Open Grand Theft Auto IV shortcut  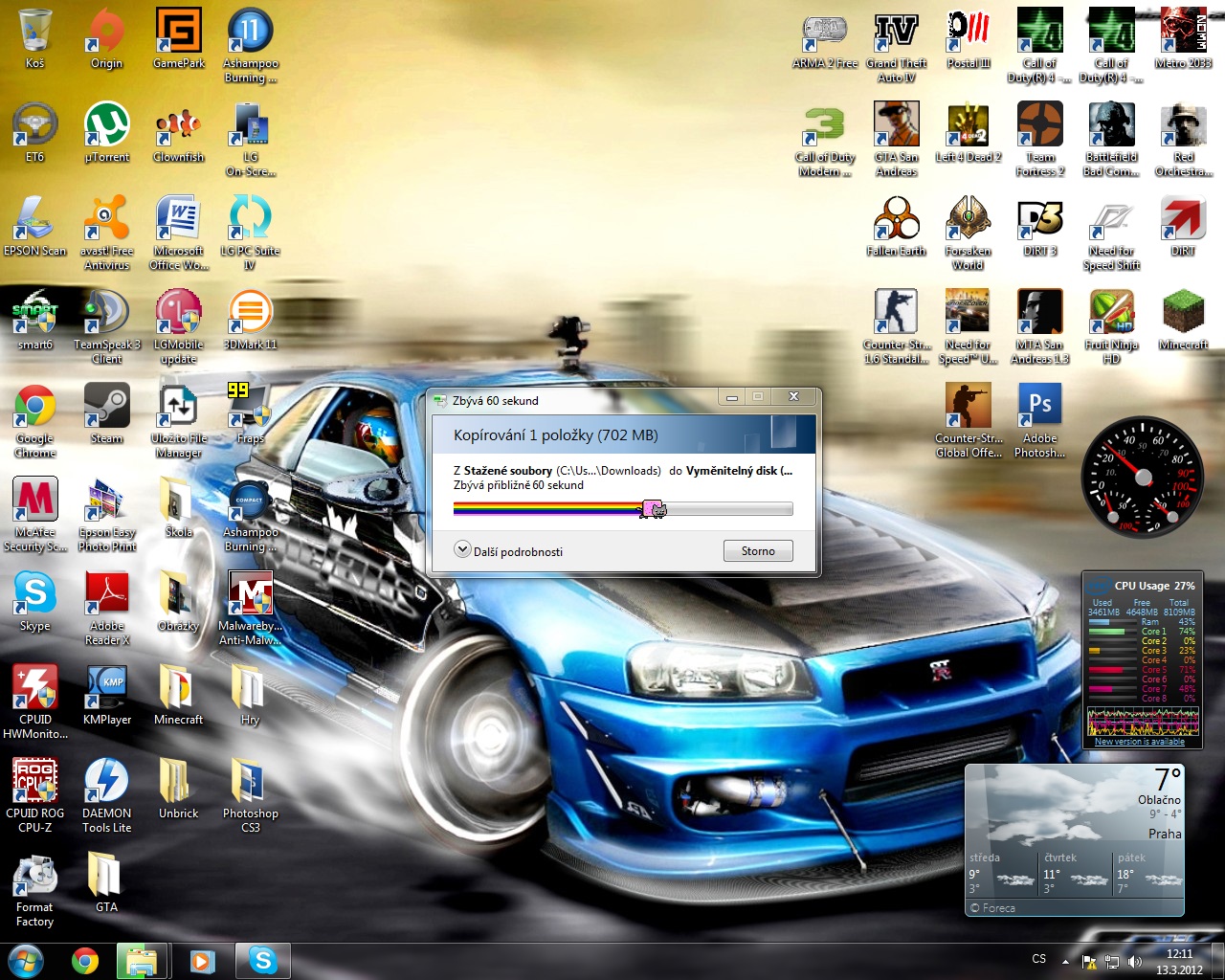[x=897, y=45]
